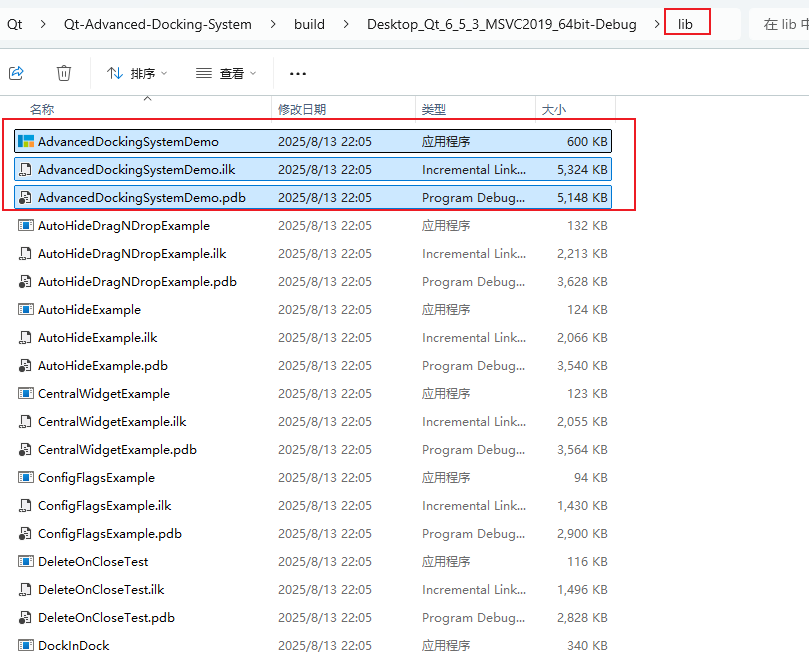Select ConfigFlagsExample file name

(x=96, y=478)
